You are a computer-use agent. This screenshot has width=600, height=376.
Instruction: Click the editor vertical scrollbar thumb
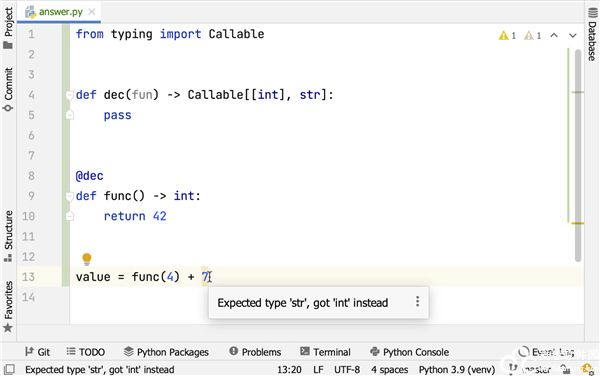click(x=578, y=155)
